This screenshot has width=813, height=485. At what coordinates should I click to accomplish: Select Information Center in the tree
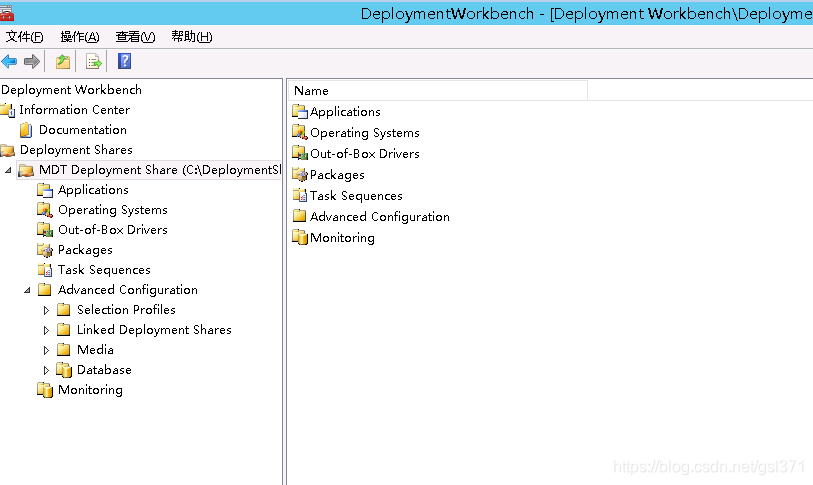(x=75, y=110)
